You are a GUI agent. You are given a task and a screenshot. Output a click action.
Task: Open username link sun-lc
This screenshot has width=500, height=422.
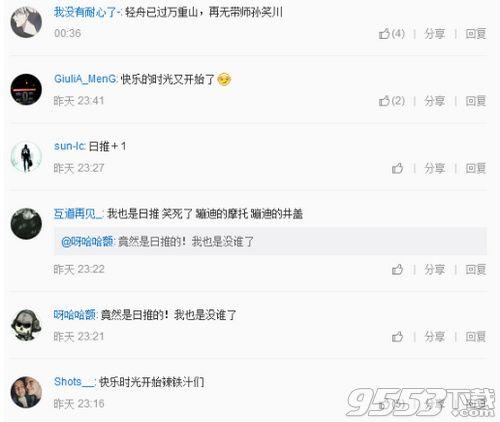click(x=69, y=146)
